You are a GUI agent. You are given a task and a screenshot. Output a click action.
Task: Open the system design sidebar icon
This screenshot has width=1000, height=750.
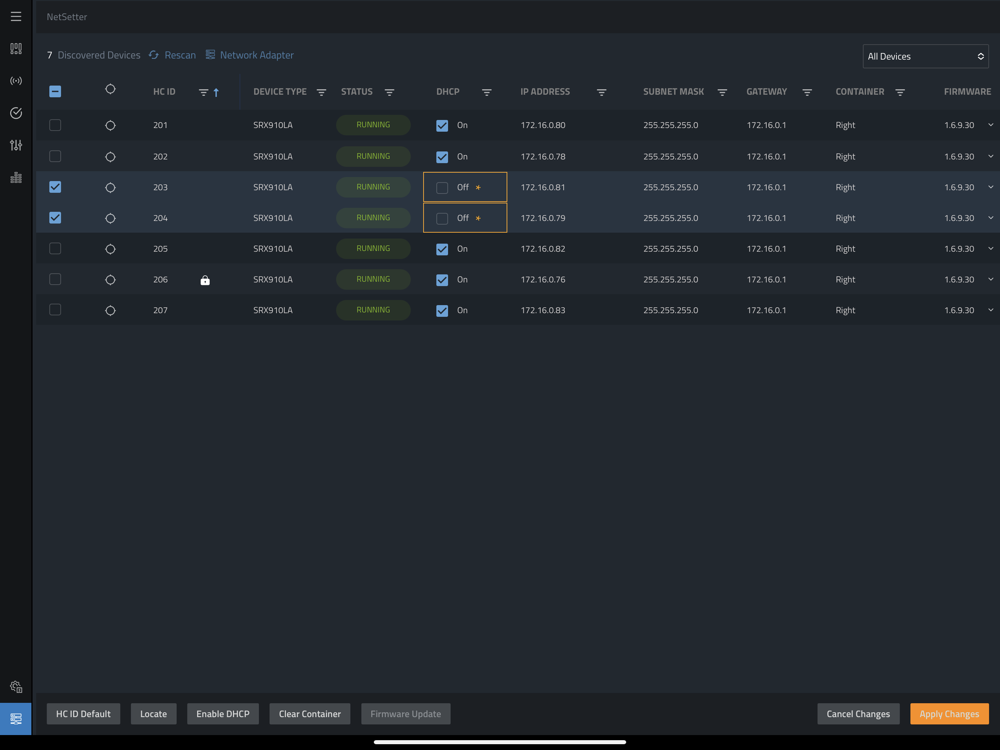click(x=16, y=48)
